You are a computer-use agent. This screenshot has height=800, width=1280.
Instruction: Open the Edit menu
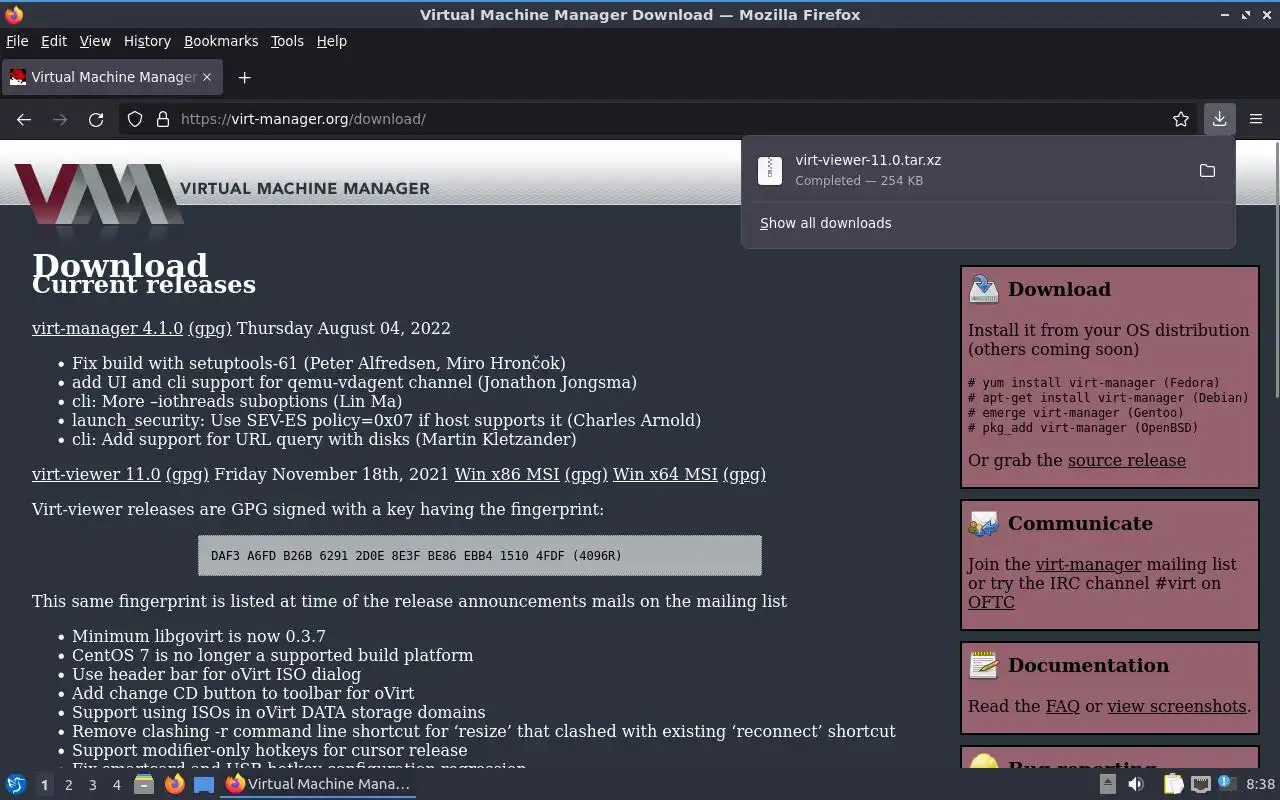54,41
